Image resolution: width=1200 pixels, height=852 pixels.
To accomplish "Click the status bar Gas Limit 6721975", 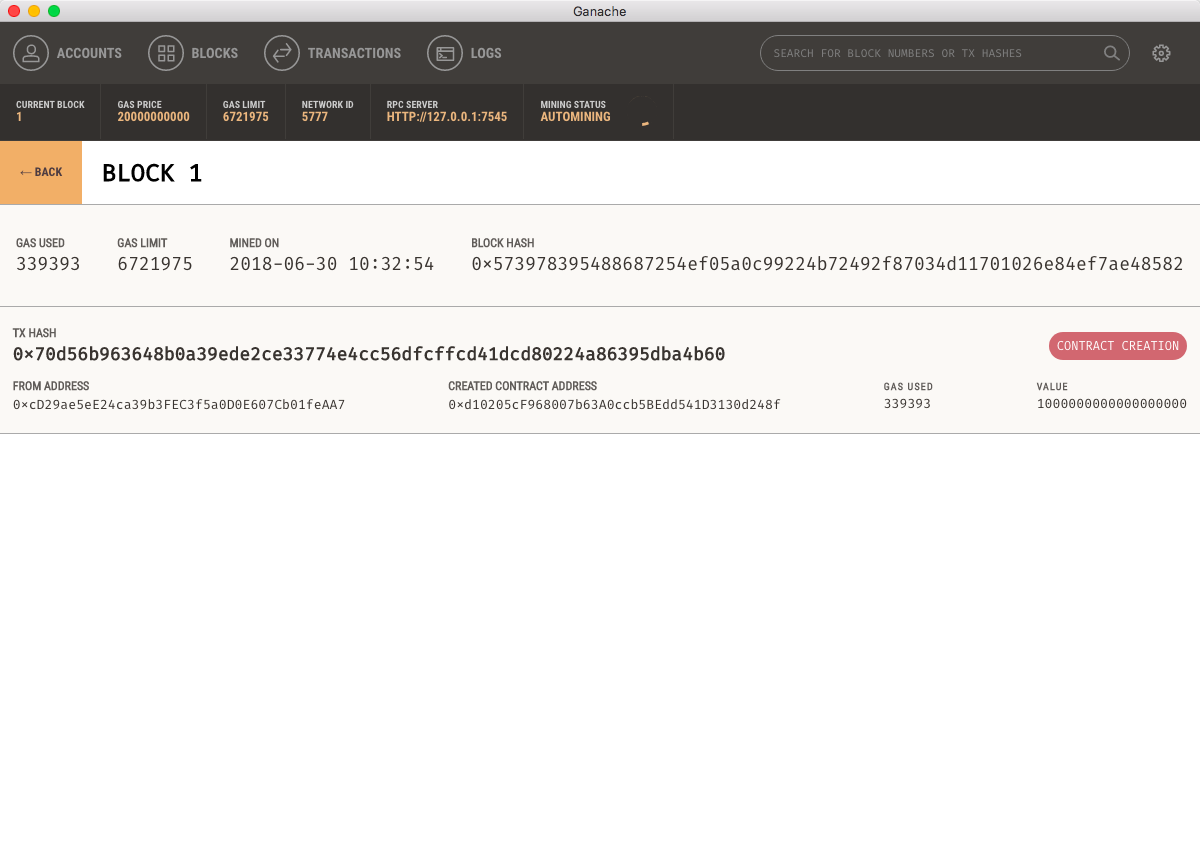I will coord(246,117).
